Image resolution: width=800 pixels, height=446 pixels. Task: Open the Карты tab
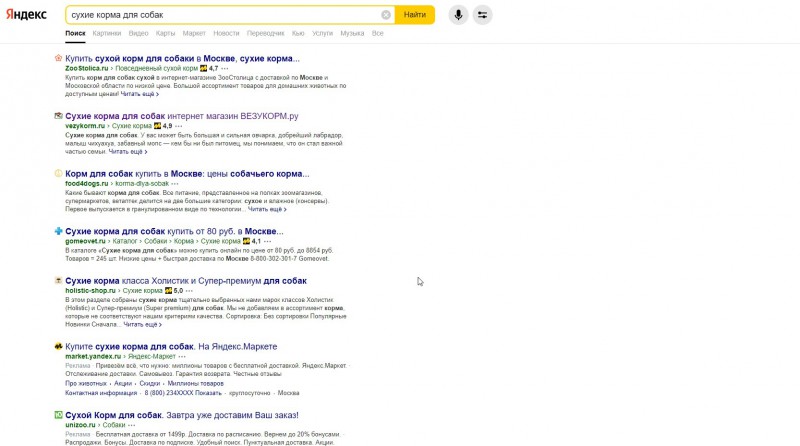click(165, 33)
